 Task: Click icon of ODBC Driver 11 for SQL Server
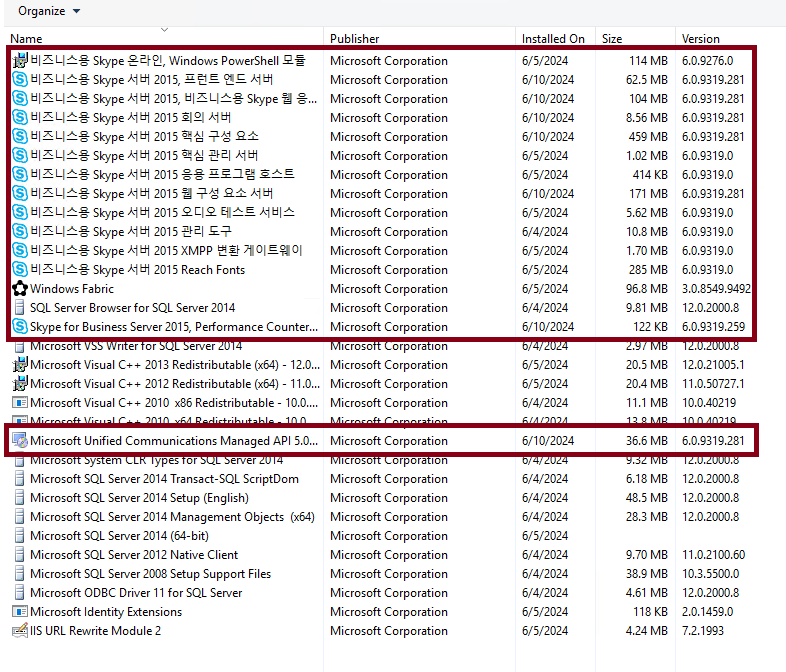point(20,593)
